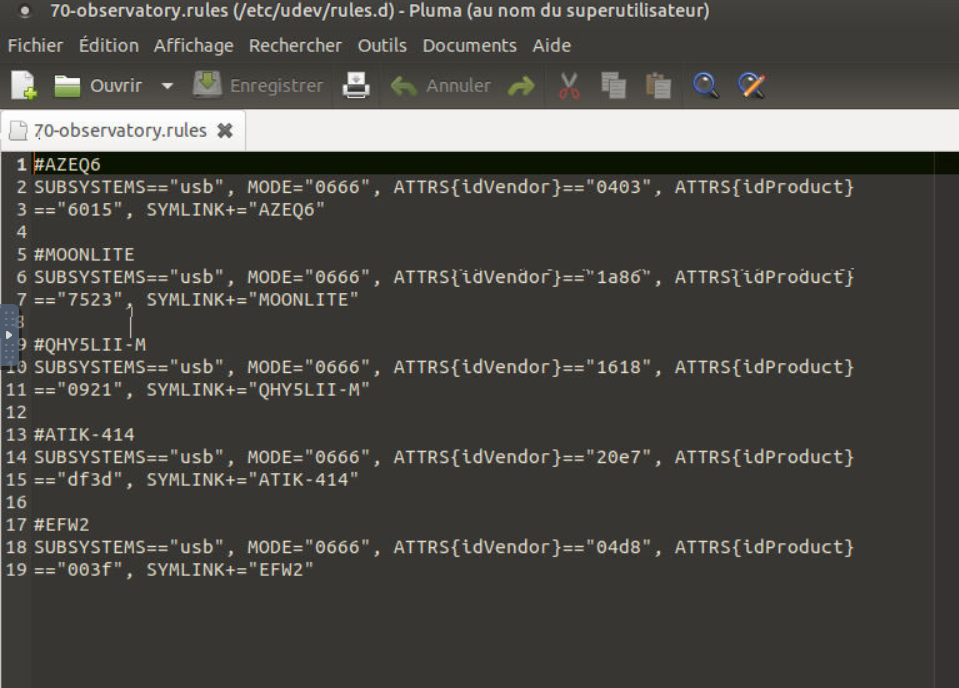This screenshot has width=959, height=688.
Task: Expand the side panel arrow handle
Action: pos(9,335)
